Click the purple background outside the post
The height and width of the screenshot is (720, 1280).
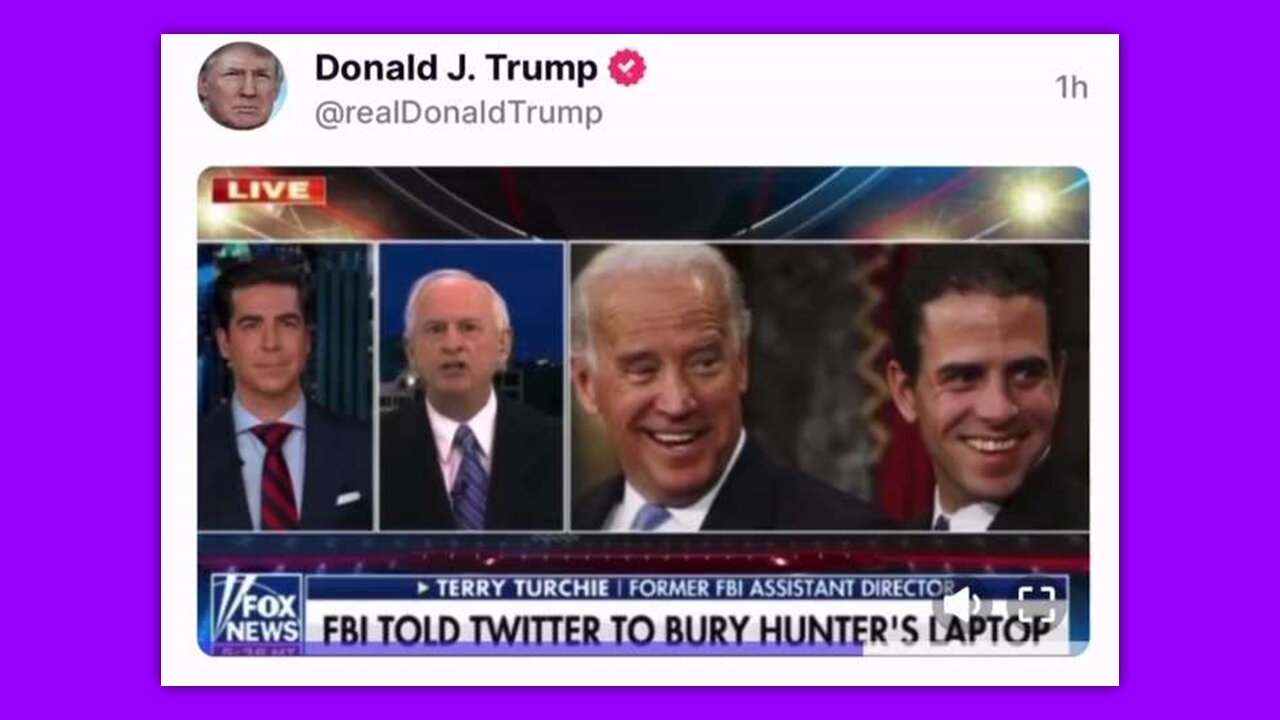click(x=80, y=360)
